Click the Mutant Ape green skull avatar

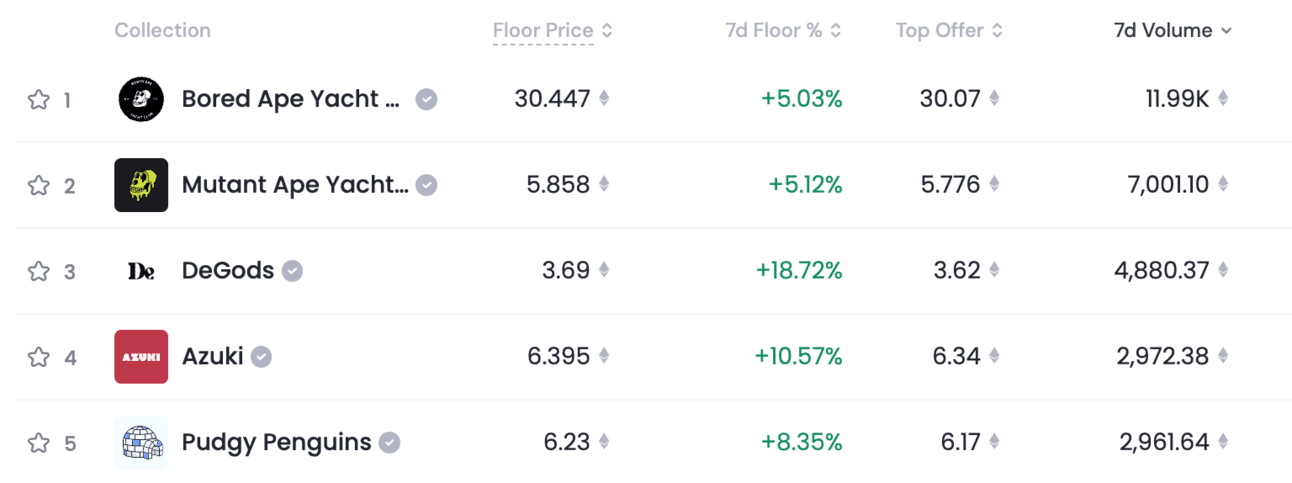tap(141, 185)
